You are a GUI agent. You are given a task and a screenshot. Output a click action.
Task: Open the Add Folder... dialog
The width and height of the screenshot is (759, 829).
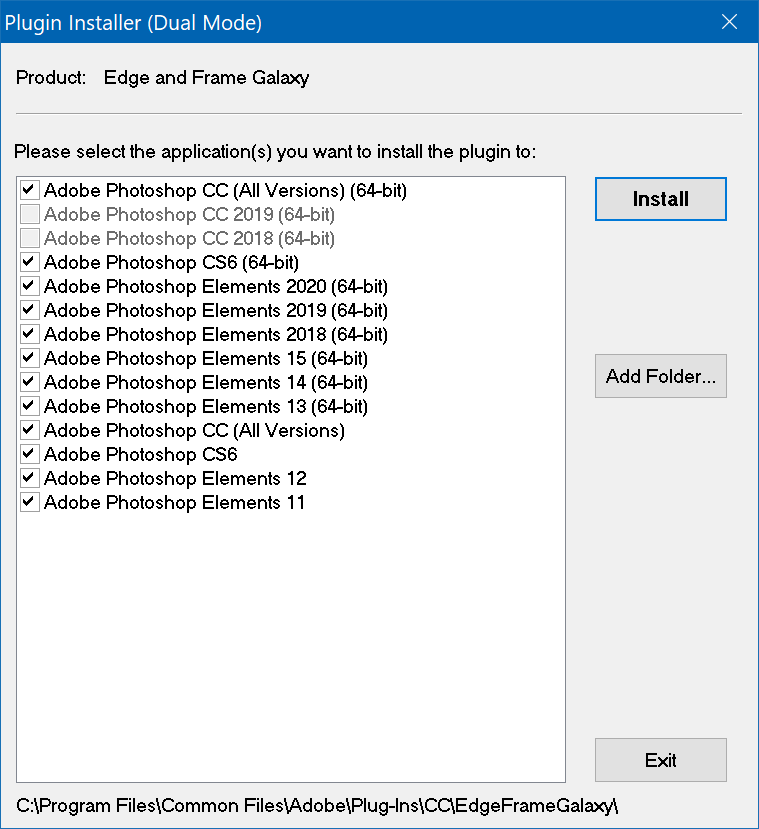pyautogui.click(x=660, y=377)
